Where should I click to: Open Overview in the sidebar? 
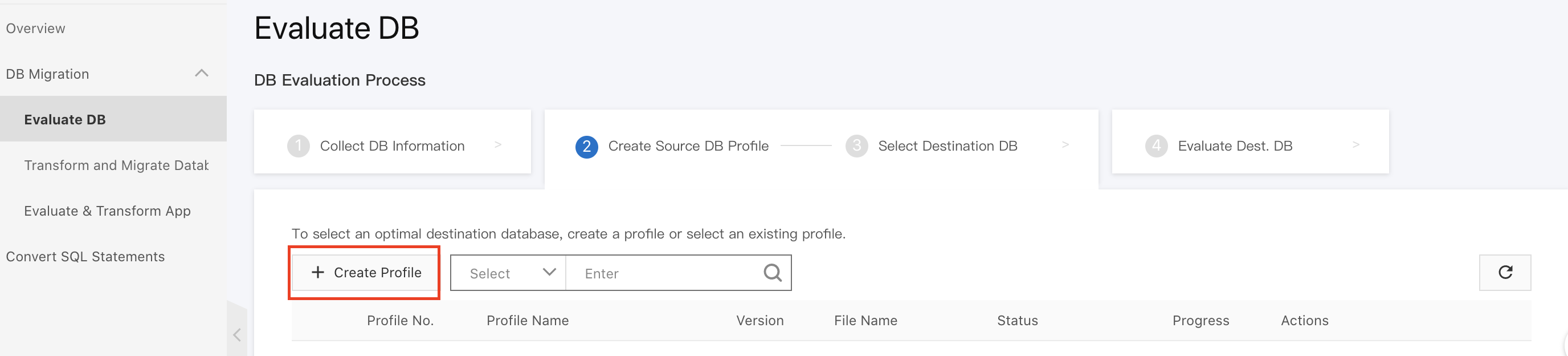tap(35, 28)
